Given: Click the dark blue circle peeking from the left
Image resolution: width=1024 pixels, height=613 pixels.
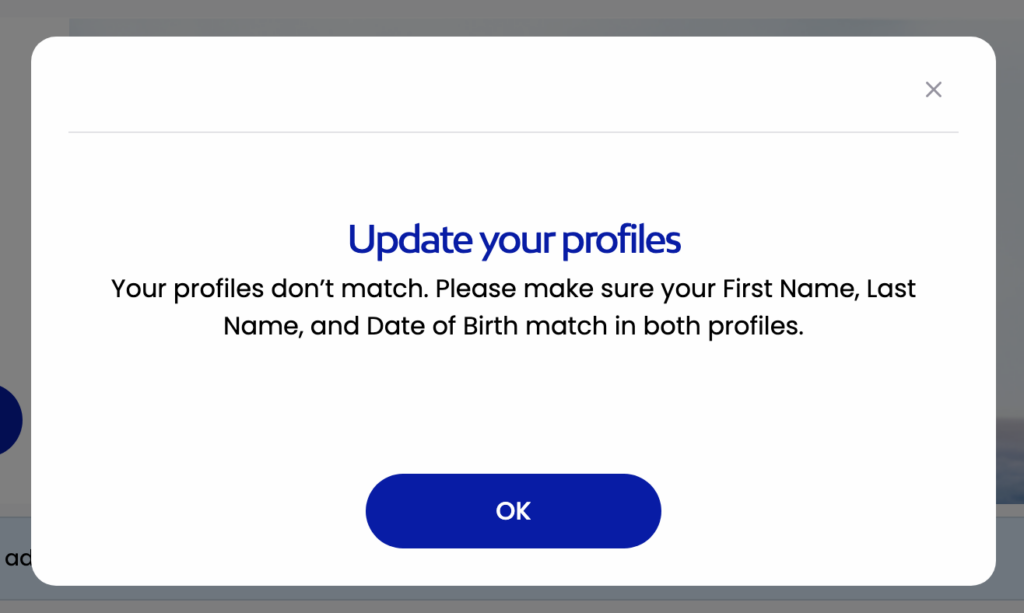Looking at the screenshot, I should click(x=8, y=419).
